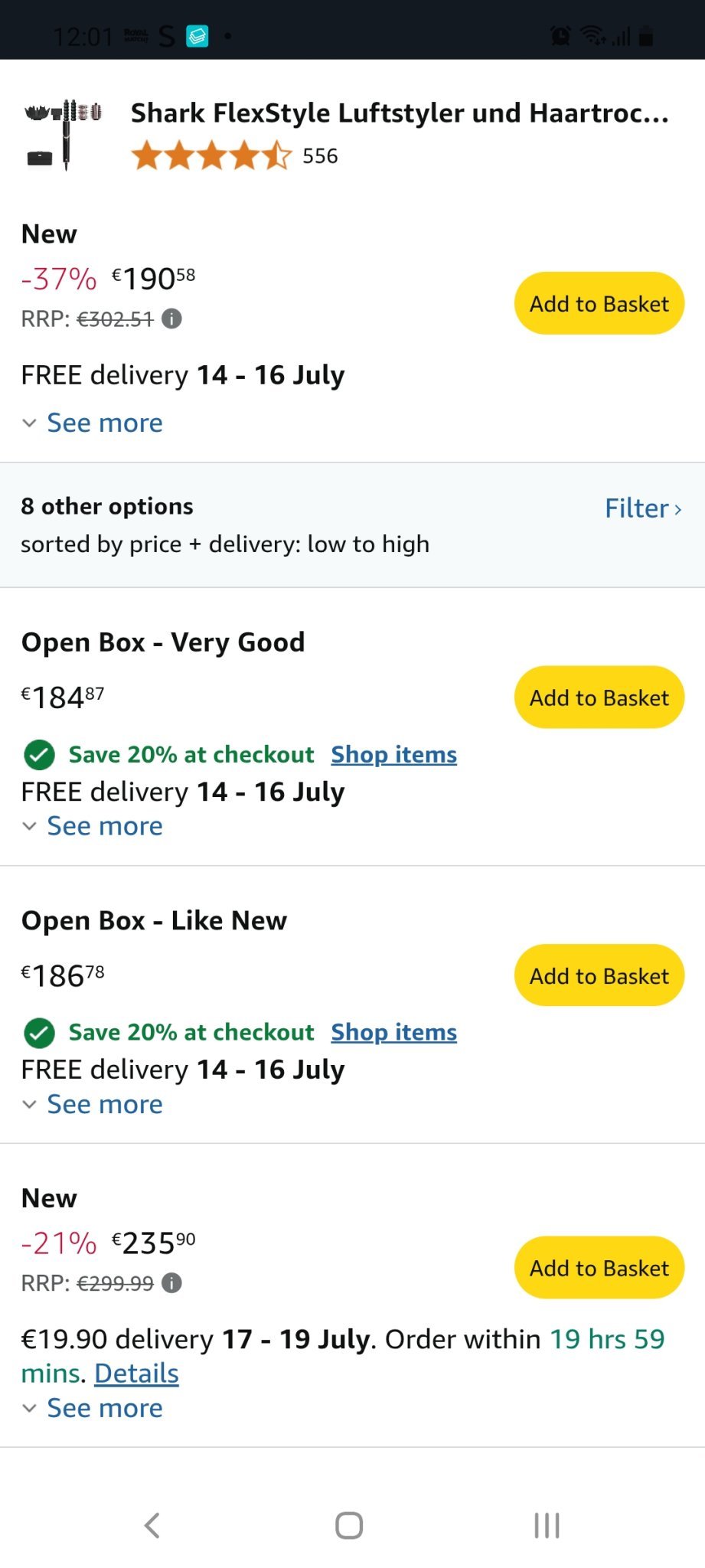Open the star rating reviews

[211, 155]
